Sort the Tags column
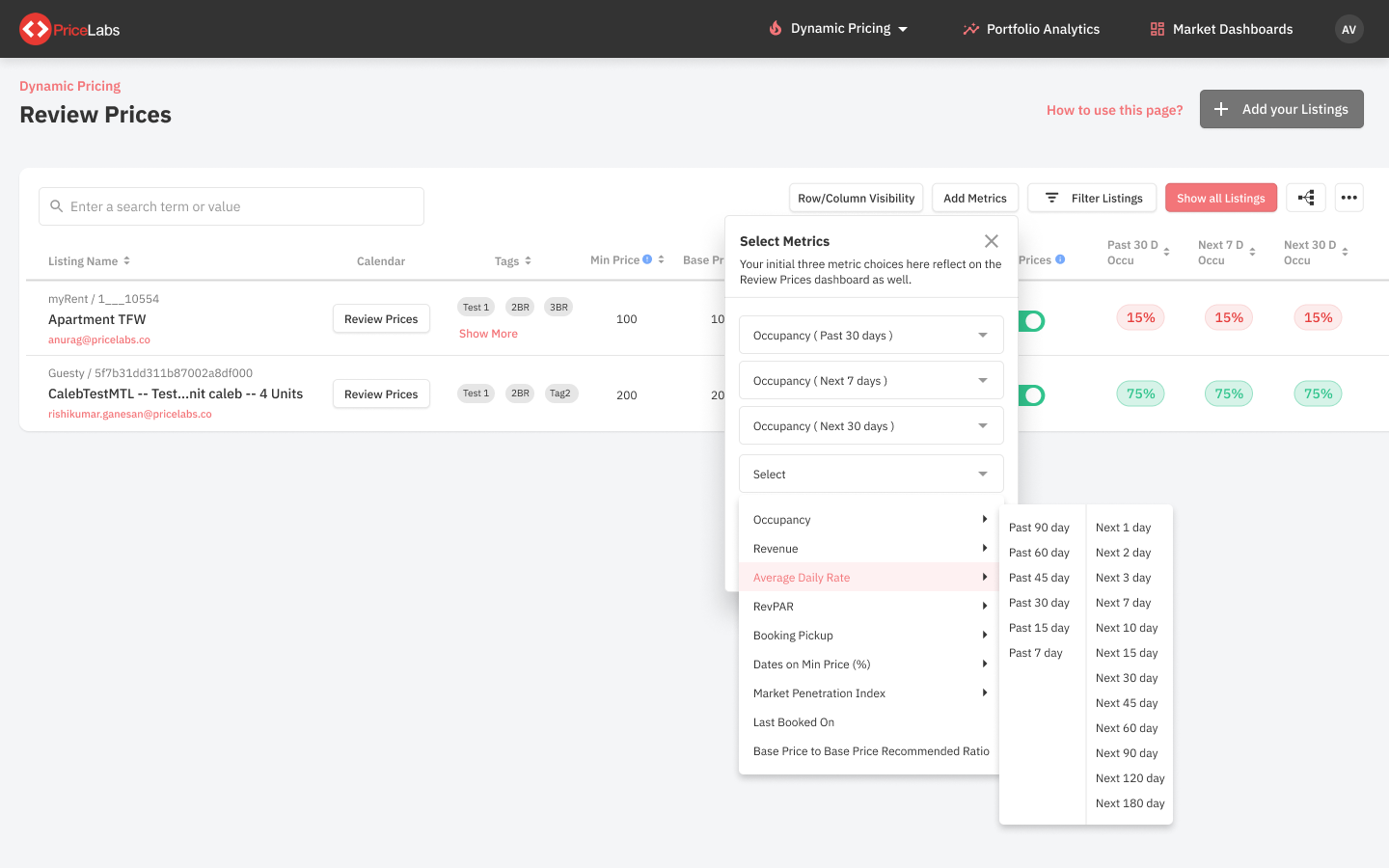 pos(528,260)
